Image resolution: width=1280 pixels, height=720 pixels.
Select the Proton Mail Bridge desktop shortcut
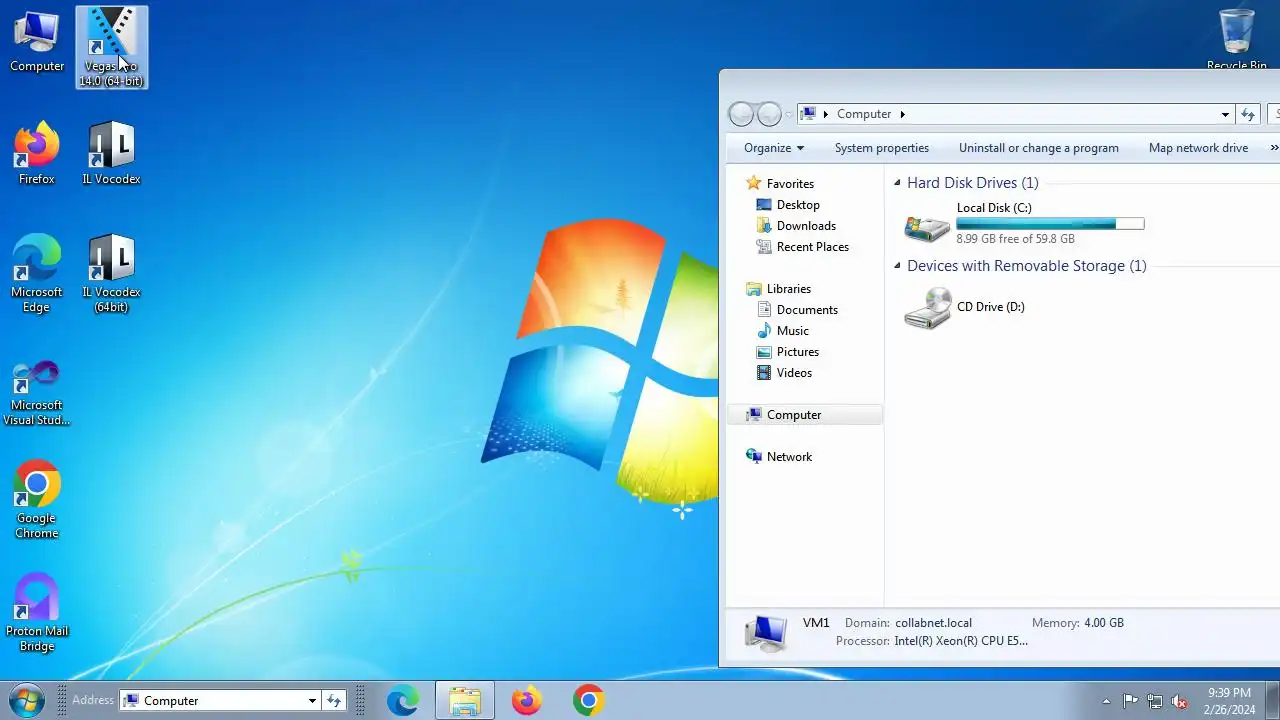37,613
